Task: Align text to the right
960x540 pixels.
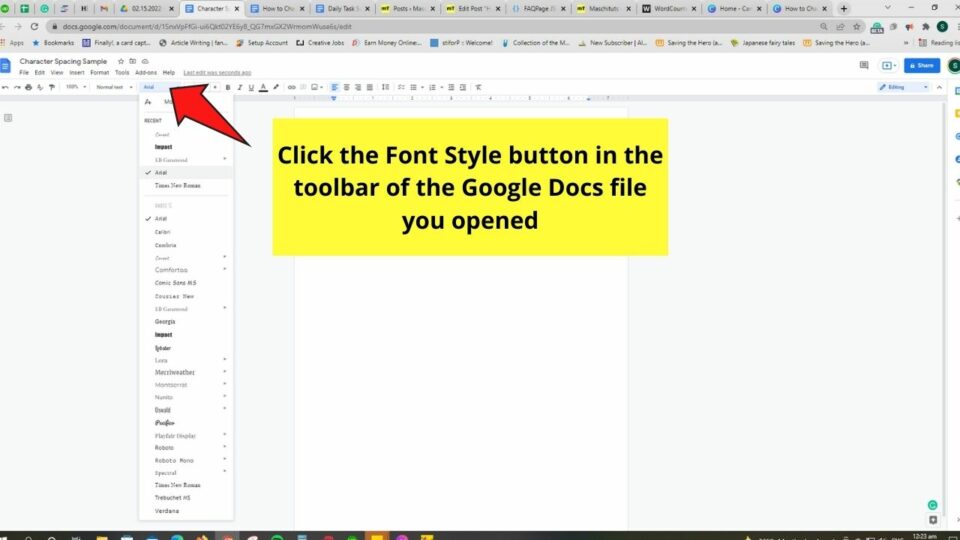Action: pyautogui.click(x=358, y=88)
